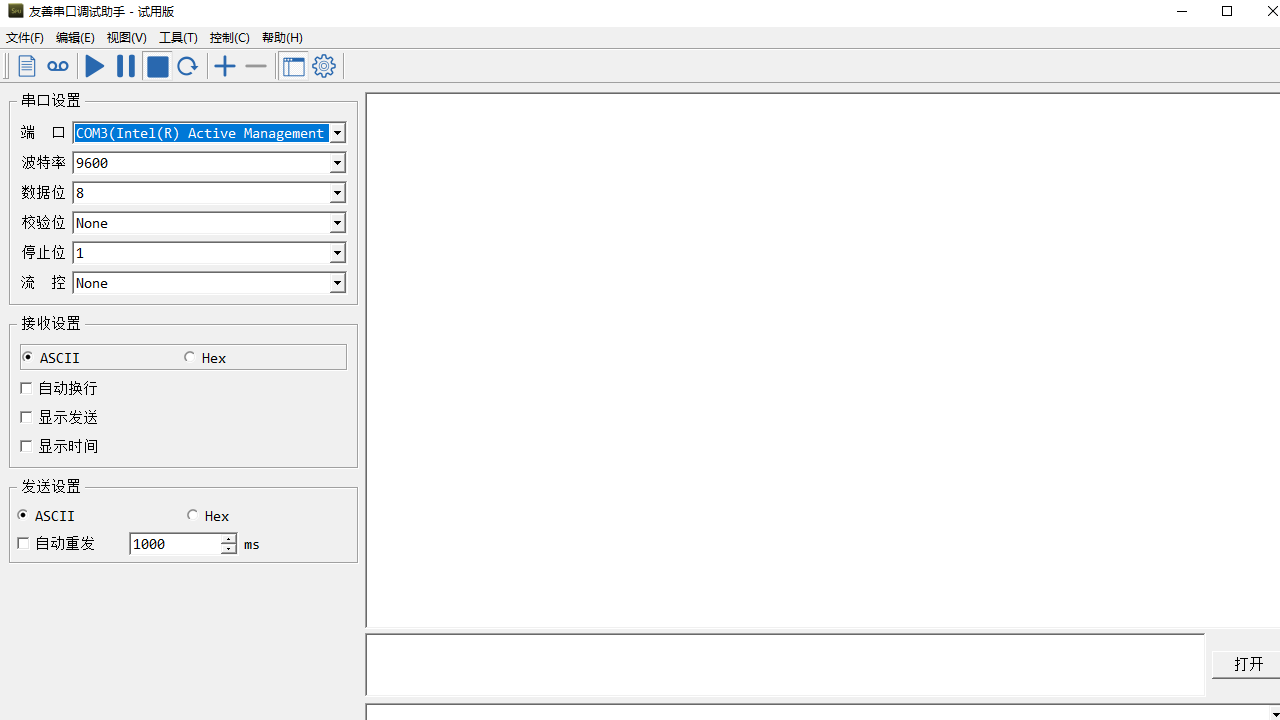Enable the 显示时间 checkbox
This screenshot has width=1280, height=720.
27,446
